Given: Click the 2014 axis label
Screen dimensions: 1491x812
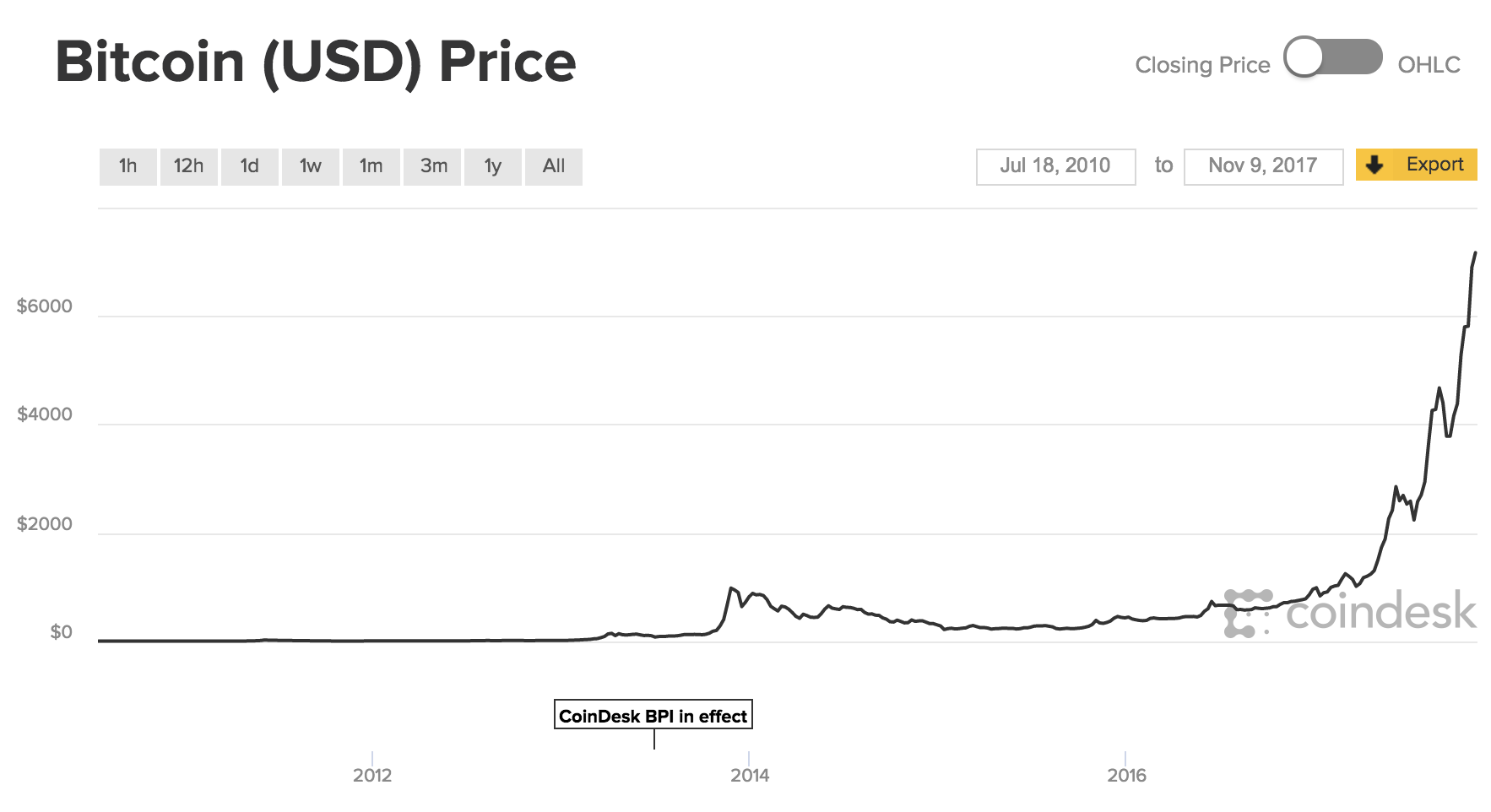Looking at the screenshot, I should click(751, 773).
